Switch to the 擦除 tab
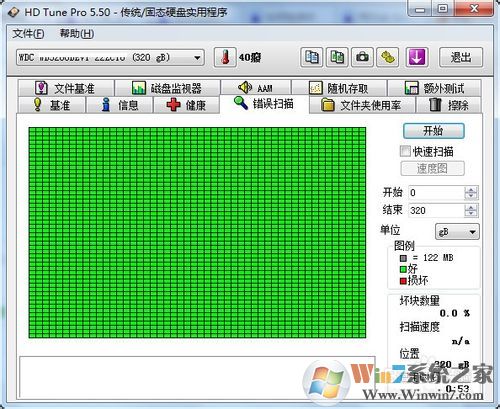Viewport: 500px width, 409px height. pos(449,105)
